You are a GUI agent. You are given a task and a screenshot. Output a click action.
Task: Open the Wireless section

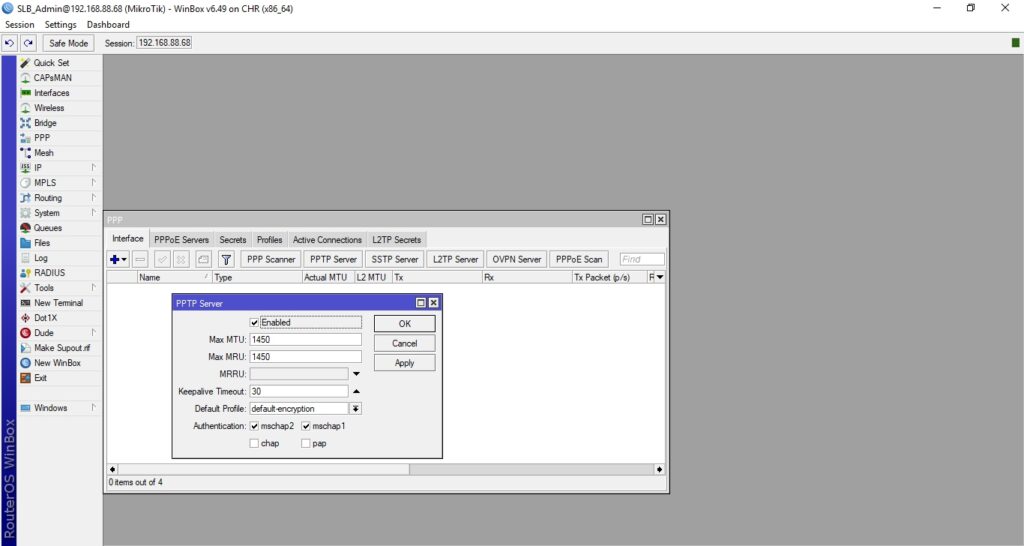click(49, 108)
